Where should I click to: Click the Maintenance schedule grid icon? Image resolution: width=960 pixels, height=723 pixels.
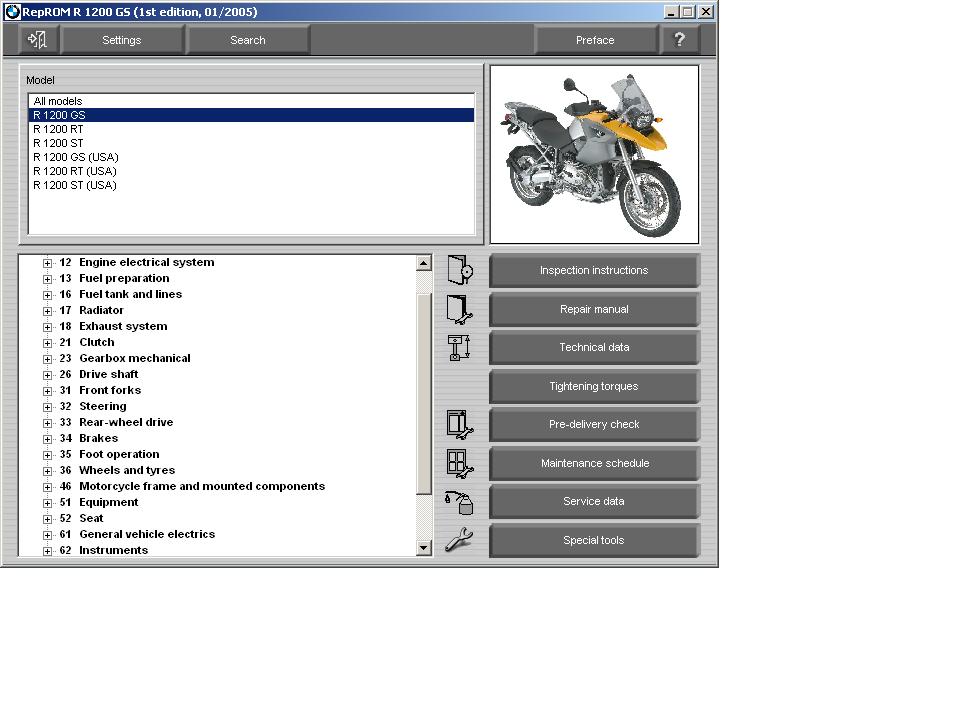coord(459,463)
